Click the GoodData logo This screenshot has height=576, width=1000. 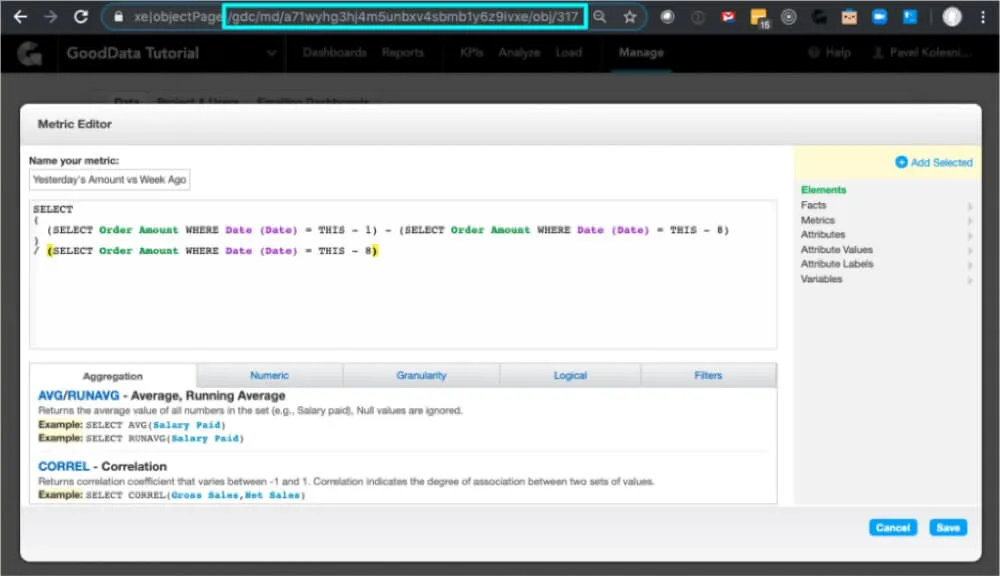click(x=28, y=52)
